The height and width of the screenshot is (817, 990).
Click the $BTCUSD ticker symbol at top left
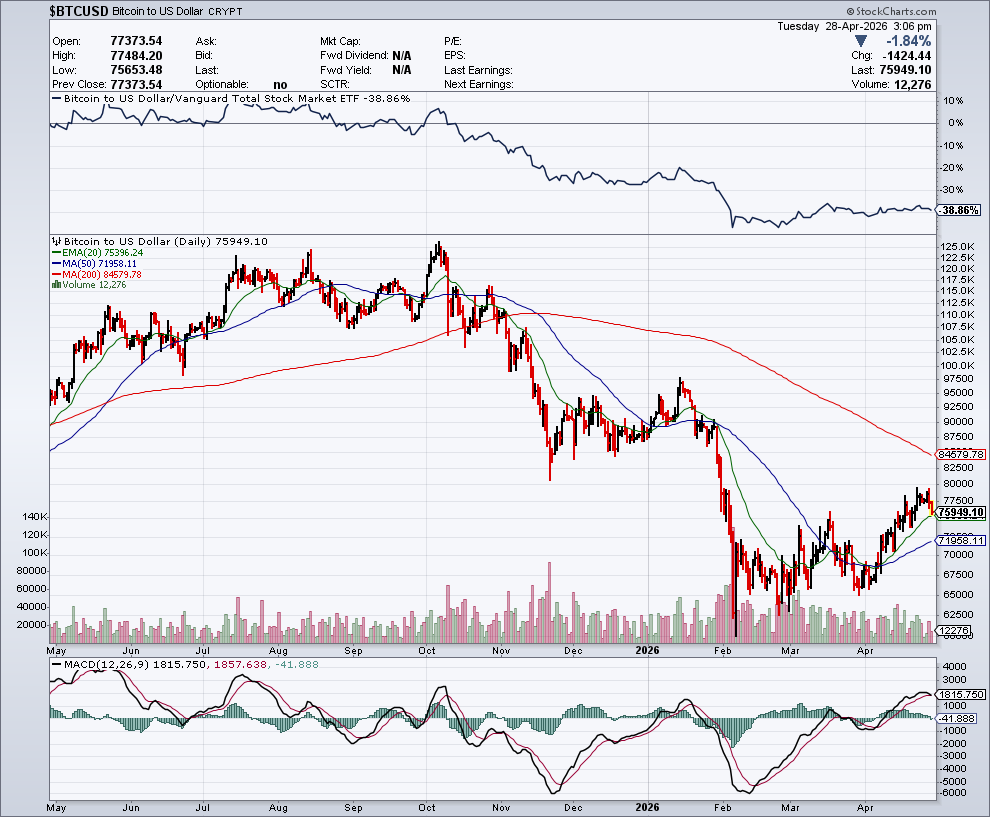point(79,10)
